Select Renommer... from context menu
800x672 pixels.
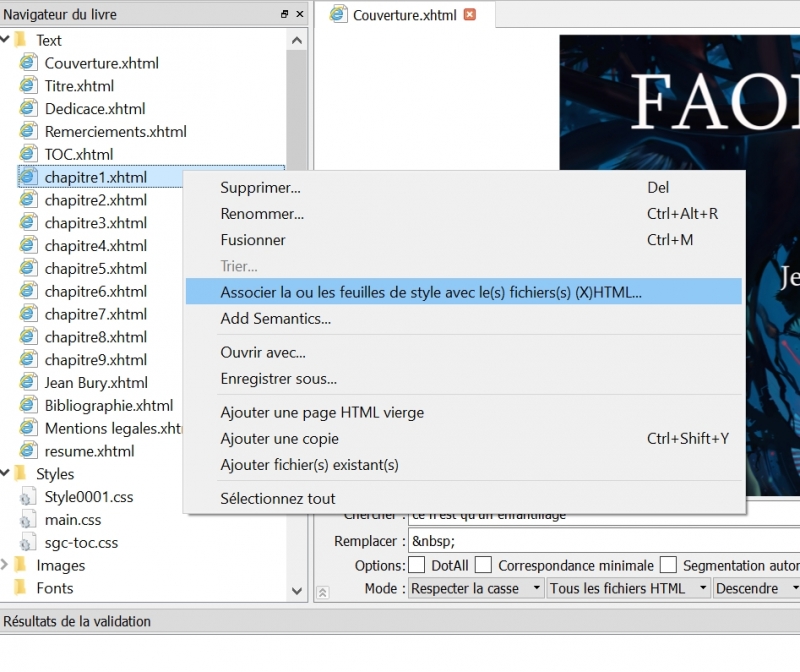pyautogui.click(x=262, y=213)
